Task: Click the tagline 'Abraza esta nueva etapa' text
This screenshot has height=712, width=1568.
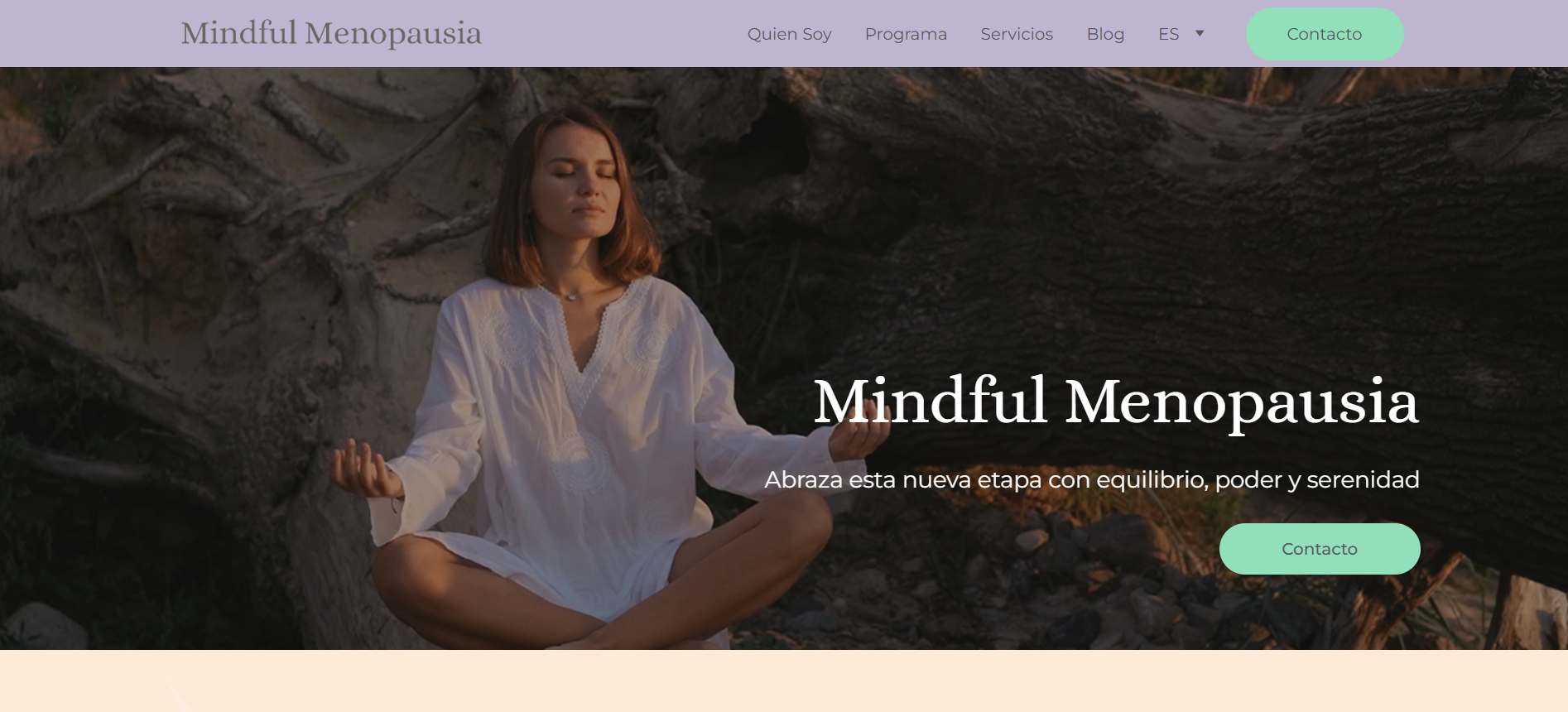Action: [x=1092, y=479]
